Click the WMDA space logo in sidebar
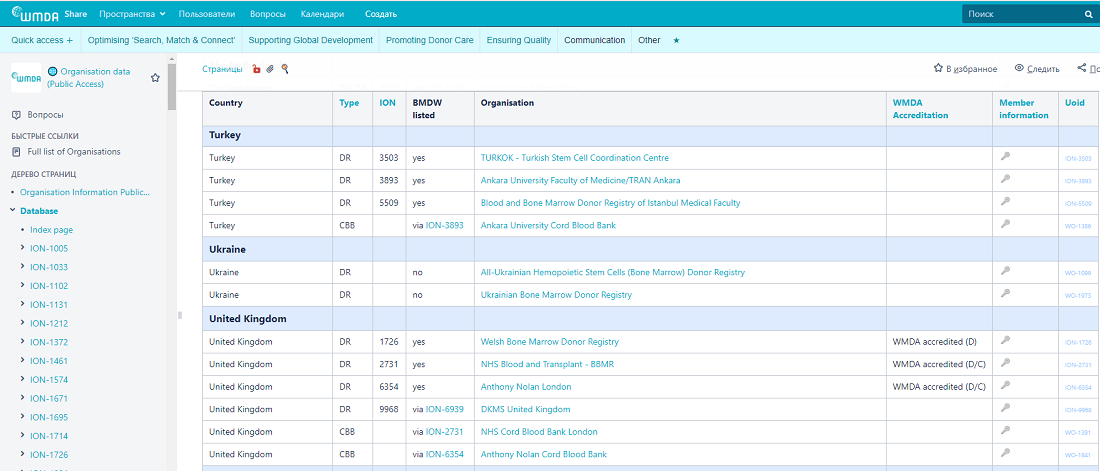 click(26, 77)
